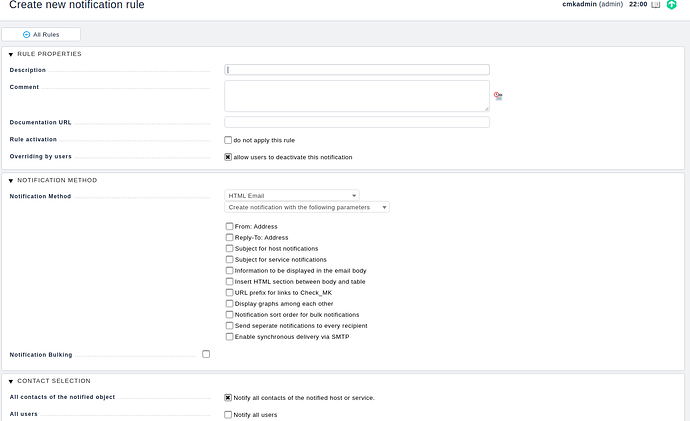Click into the Comment textarea
This screenshot has width=690, height=421.
[x=357, y=96]
